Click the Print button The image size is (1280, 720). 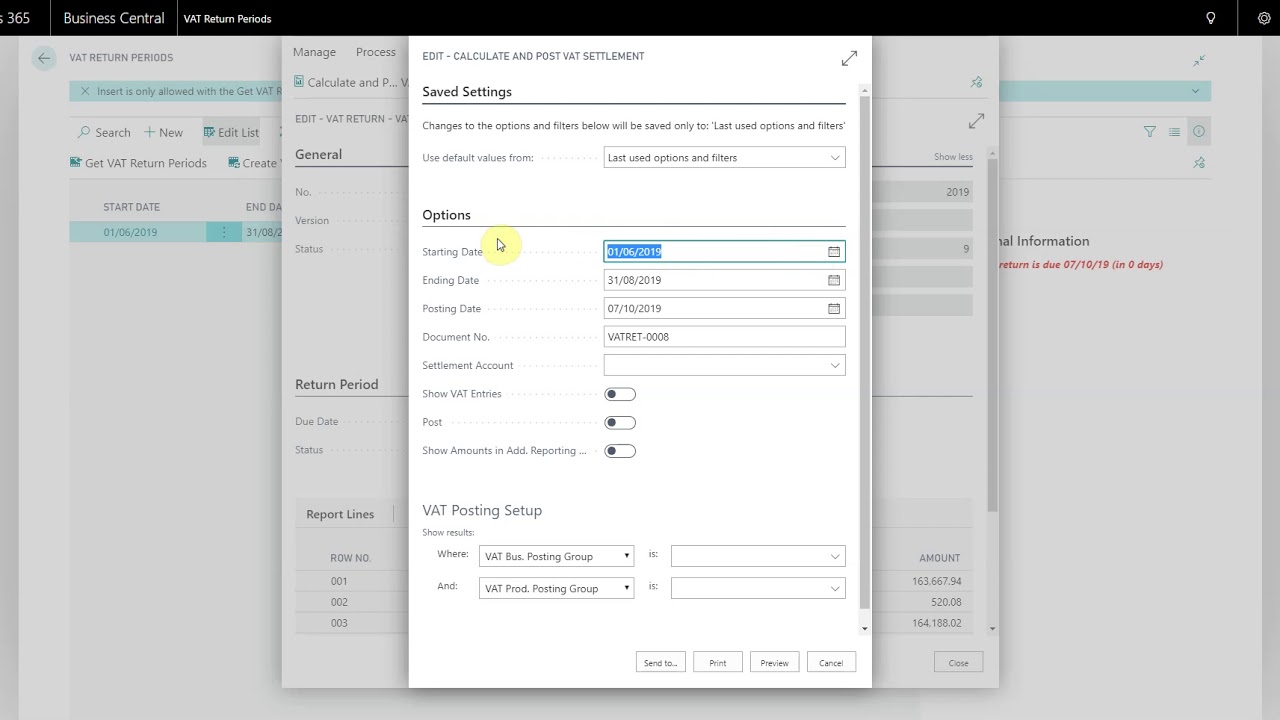pos(718,663)
